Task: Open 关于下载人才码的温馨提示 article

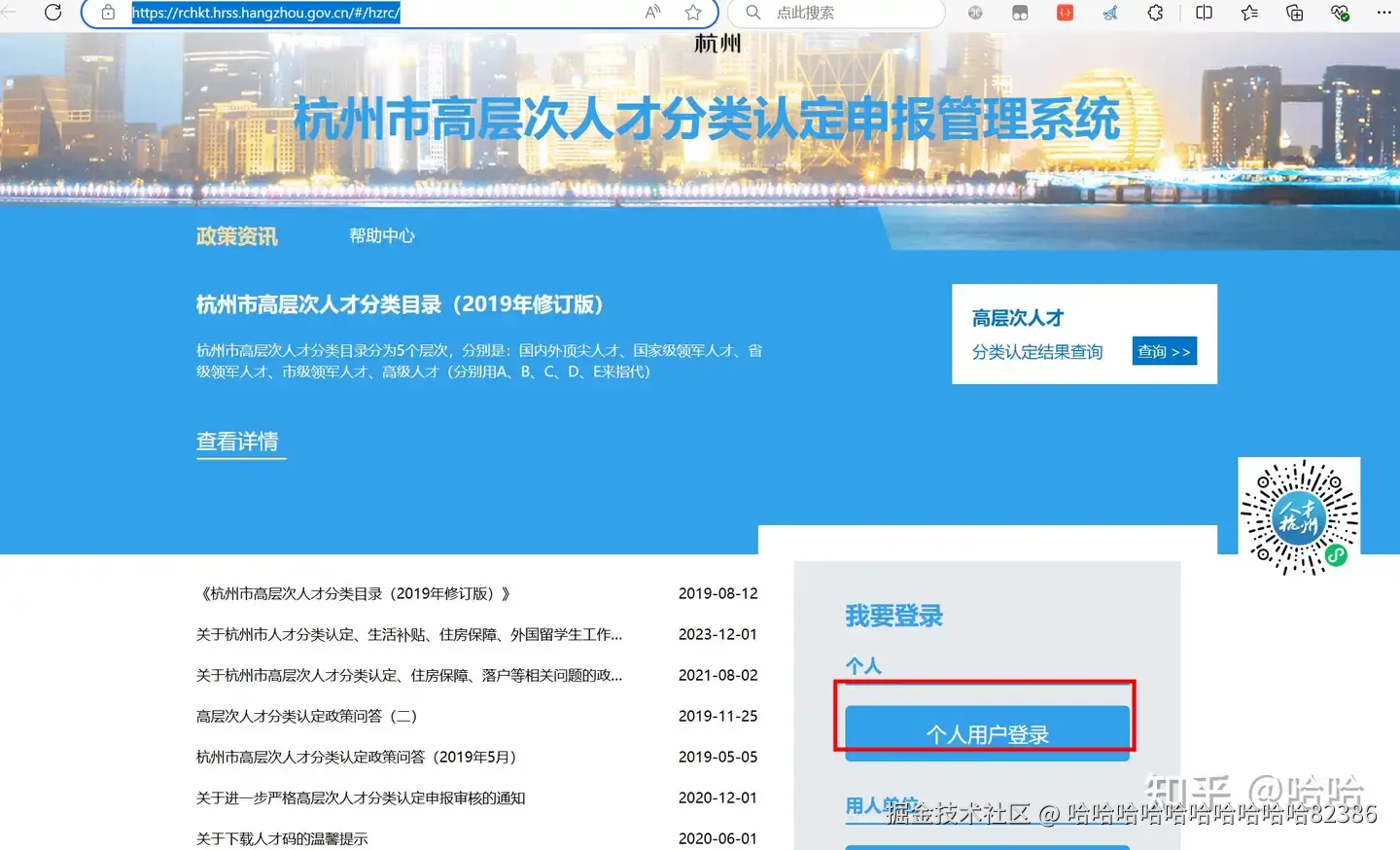Action: click(x=282, y=838)
